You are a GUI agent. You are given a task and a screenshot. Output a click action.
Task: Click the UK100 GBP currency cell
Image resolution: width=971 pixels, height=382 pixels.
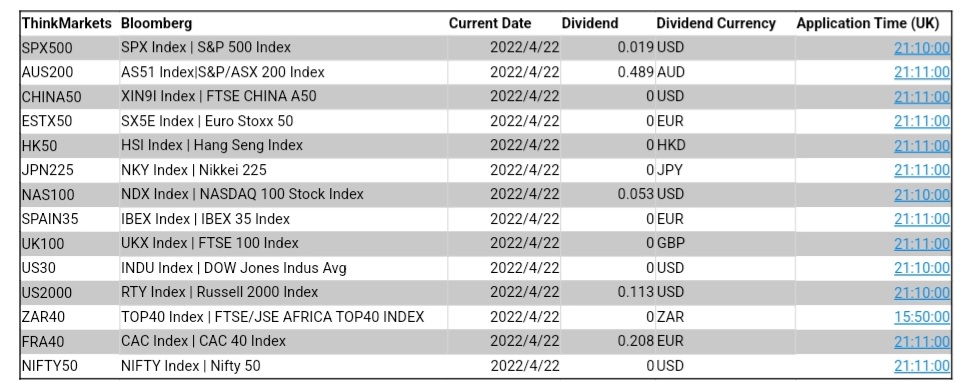point(725,243)
